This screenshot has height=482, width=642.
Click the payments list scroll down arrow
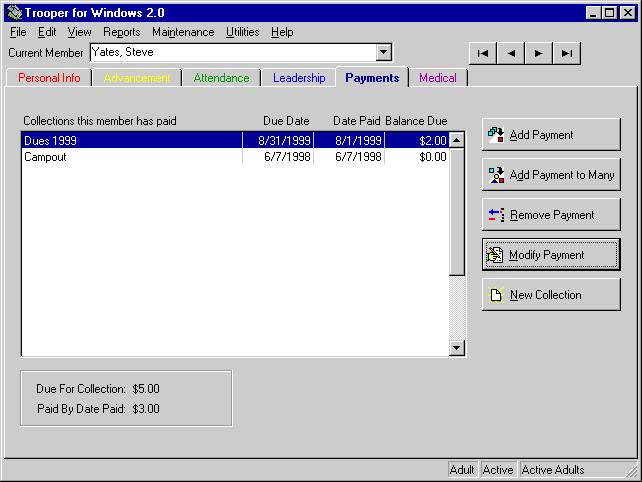457,348
